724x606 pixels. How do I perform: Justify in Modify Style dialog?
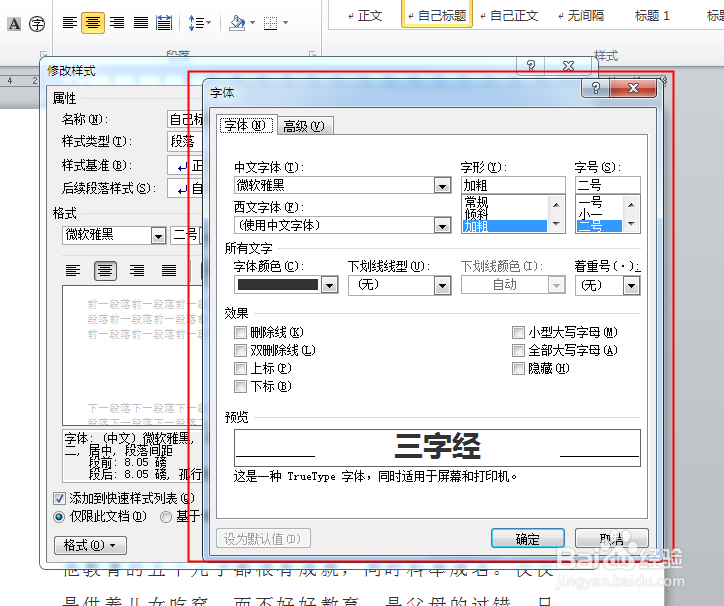pyautogui.click(x=169, y=270)
